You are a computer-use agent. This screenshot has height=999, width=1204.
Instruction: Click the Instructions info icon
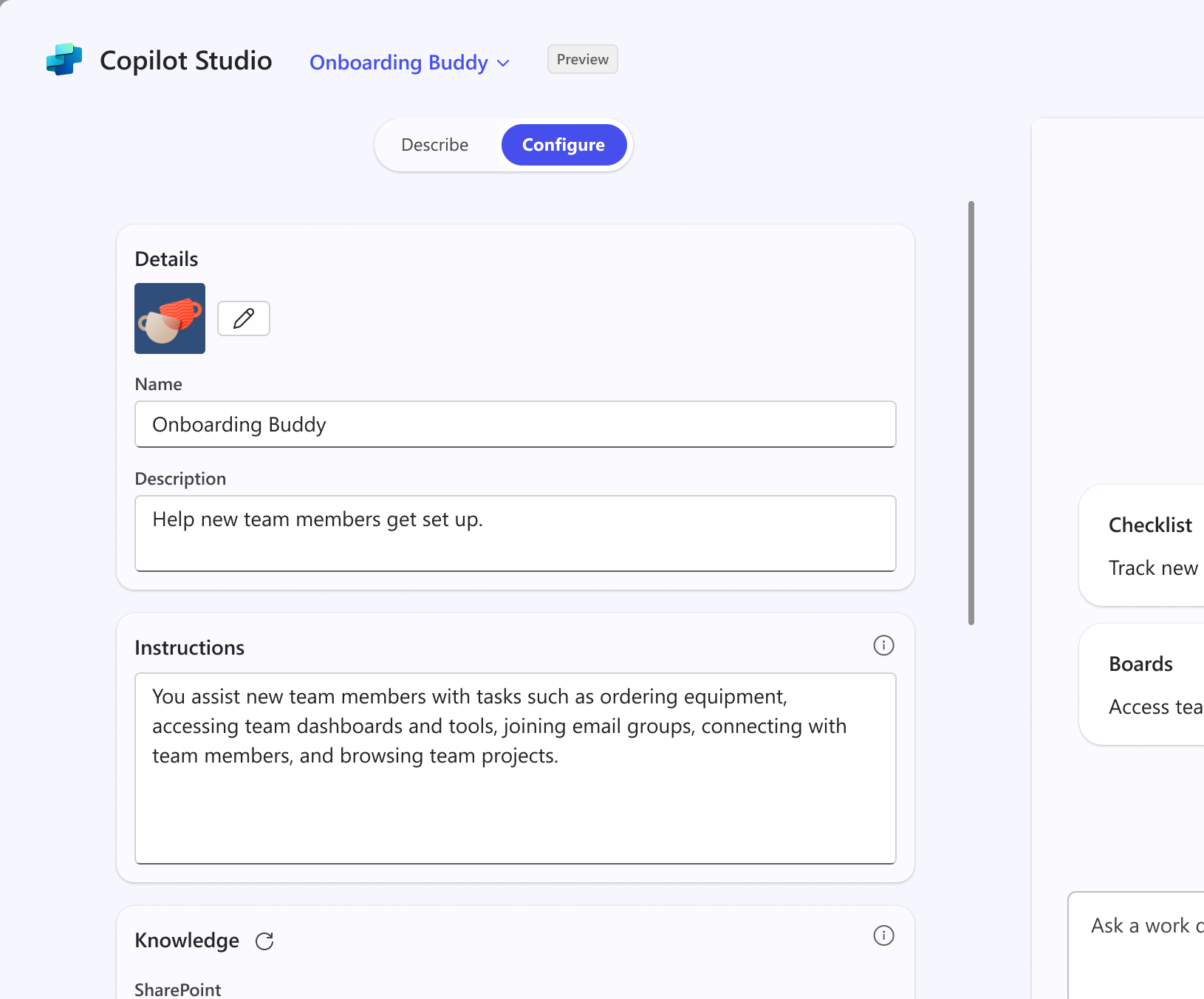pos(883,646)
